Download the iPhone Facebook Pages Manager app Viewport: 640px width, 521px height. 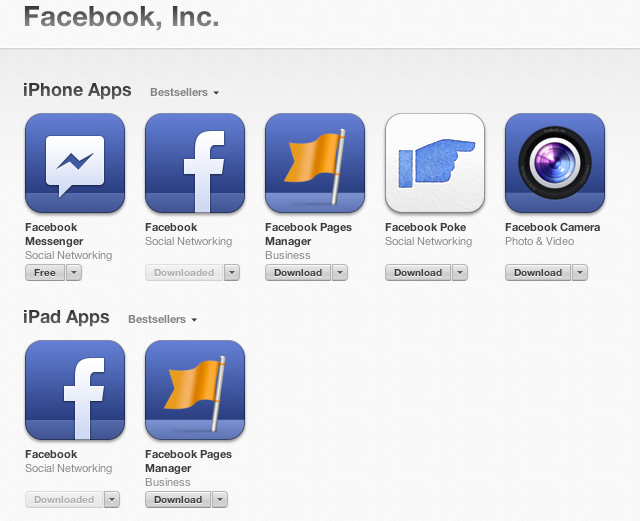(298, 272)
